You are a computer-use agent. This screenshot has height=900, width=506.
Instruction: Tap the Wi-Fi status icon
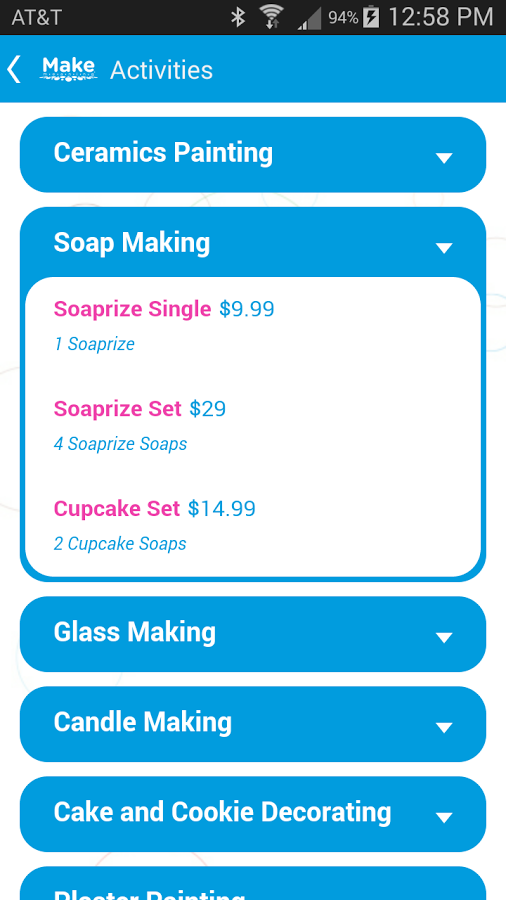[x=271, y=17]
